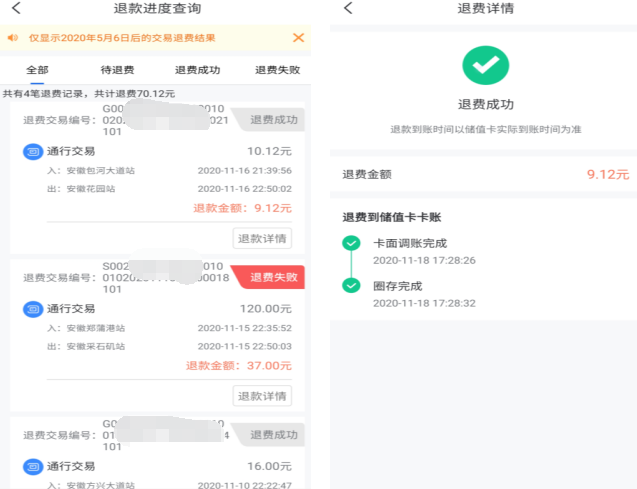This screenshot has width=637, height=489.
Task: Tap the red 退费失败 status tag
Action: coord(272,278)
